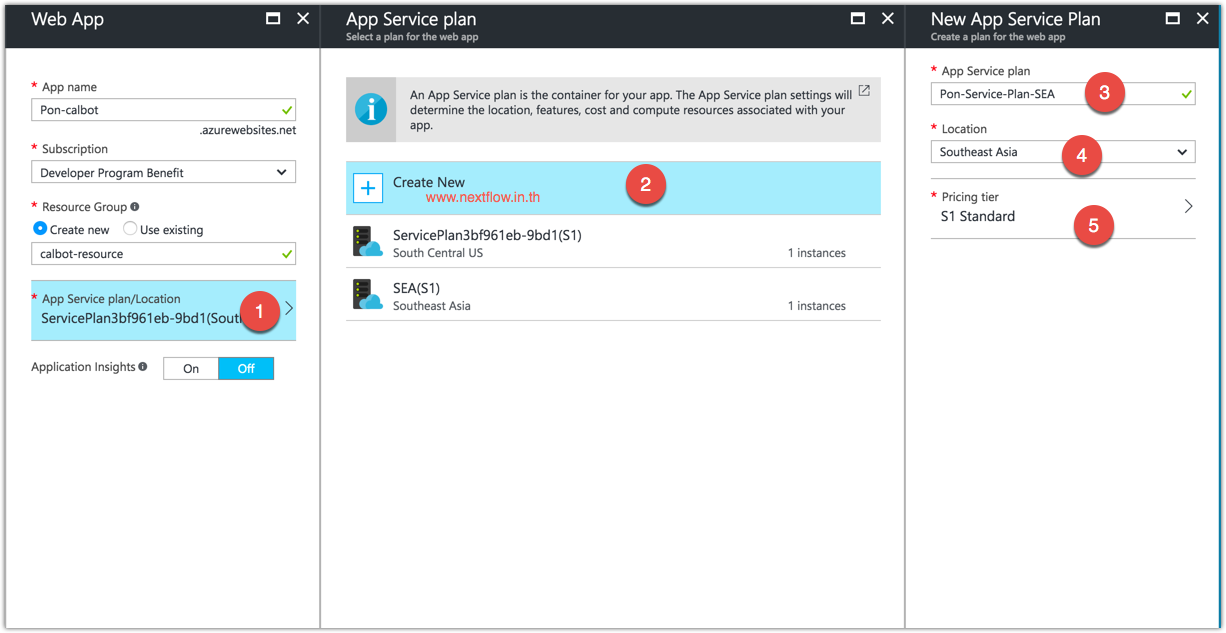Click the maximize icon on New App Service Plan blade
The height and width of the screenshot is (633, 1226).
(x=1172, y=17)
